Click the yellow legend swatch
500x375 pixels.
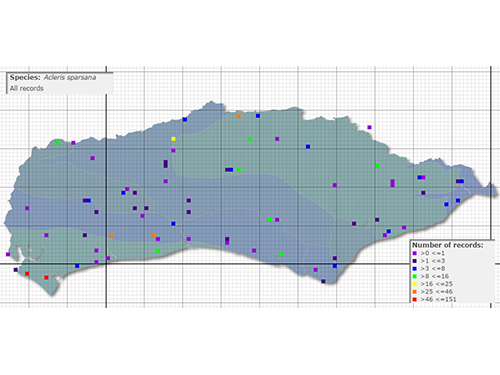[415, 284]
